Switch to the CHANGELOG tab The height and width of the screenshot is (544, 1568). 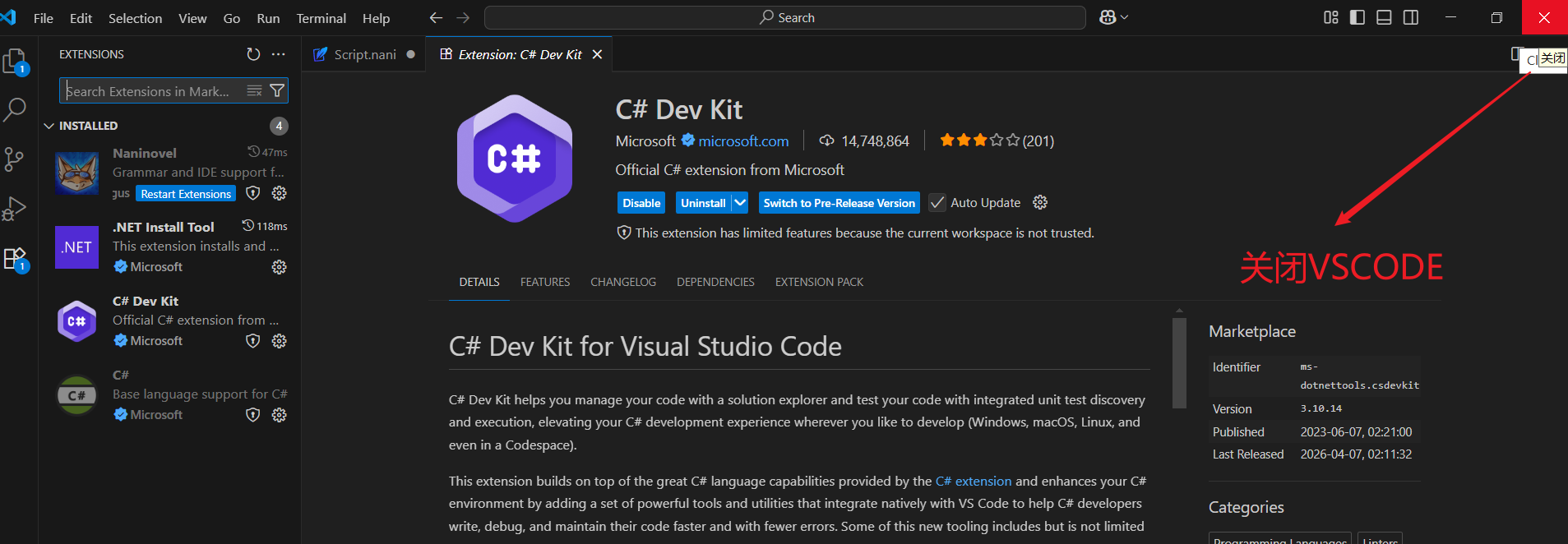pos(623,282)
